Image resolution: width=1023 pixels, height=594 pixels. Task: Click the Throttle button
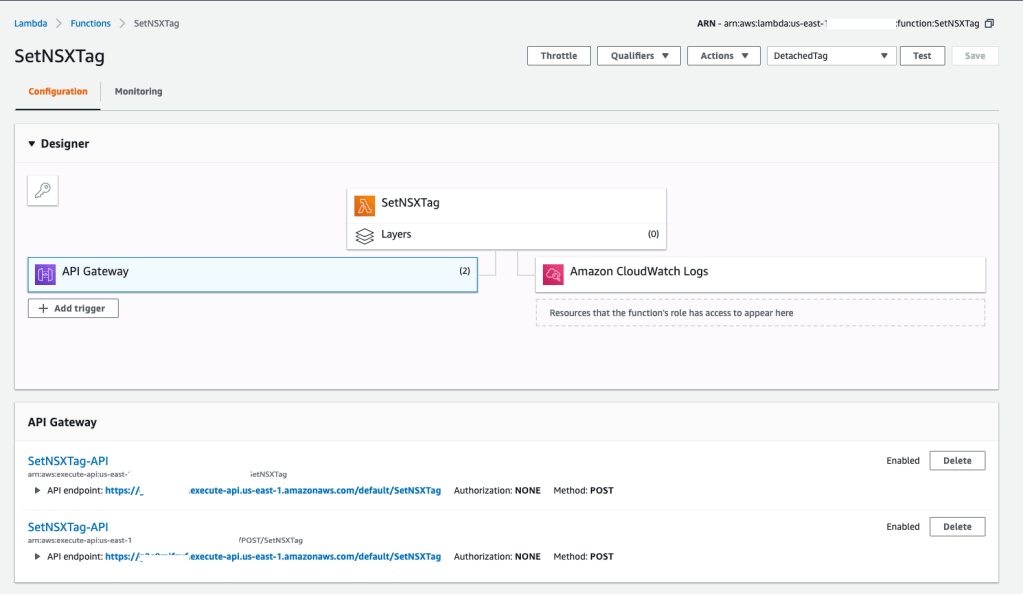[x=558, y=55]
